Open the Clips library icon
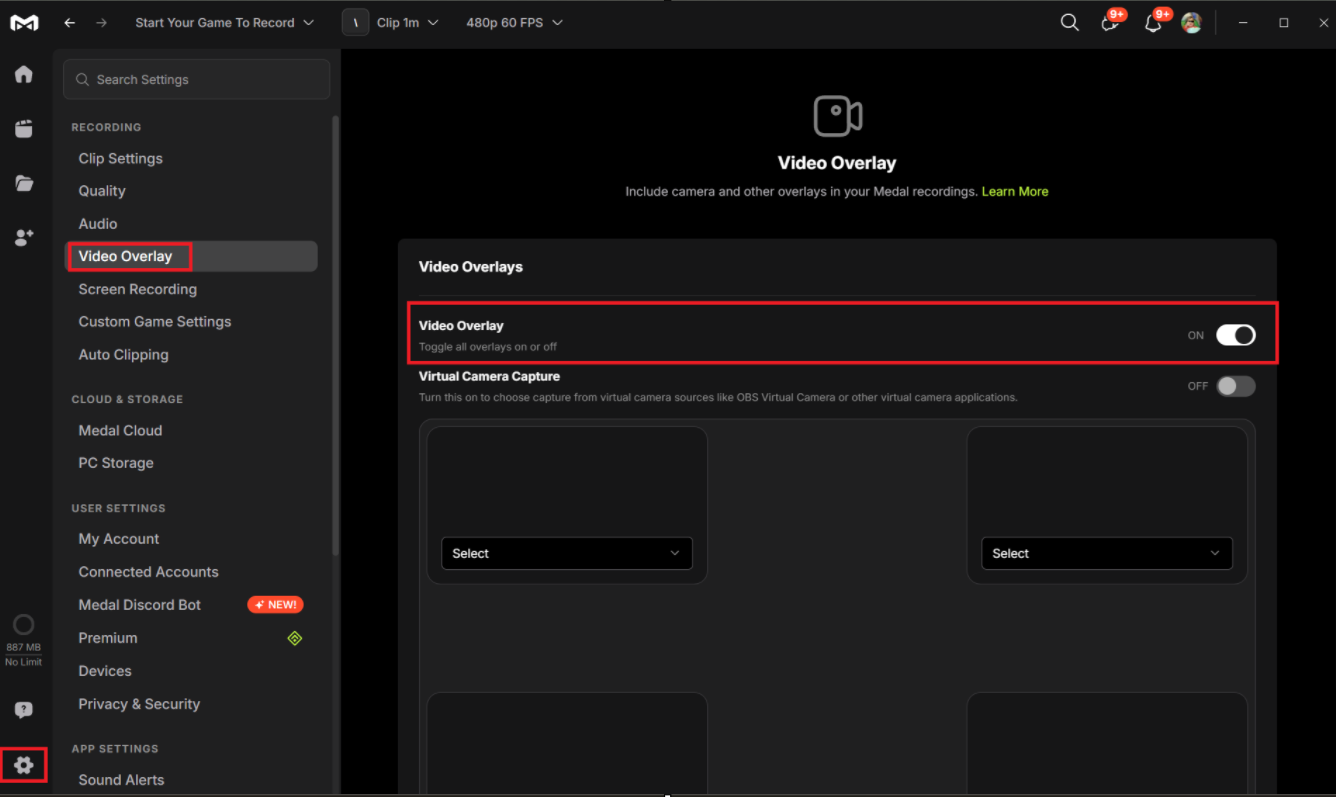The width and height of the screenshot is (1336, 797). (24, 128)
